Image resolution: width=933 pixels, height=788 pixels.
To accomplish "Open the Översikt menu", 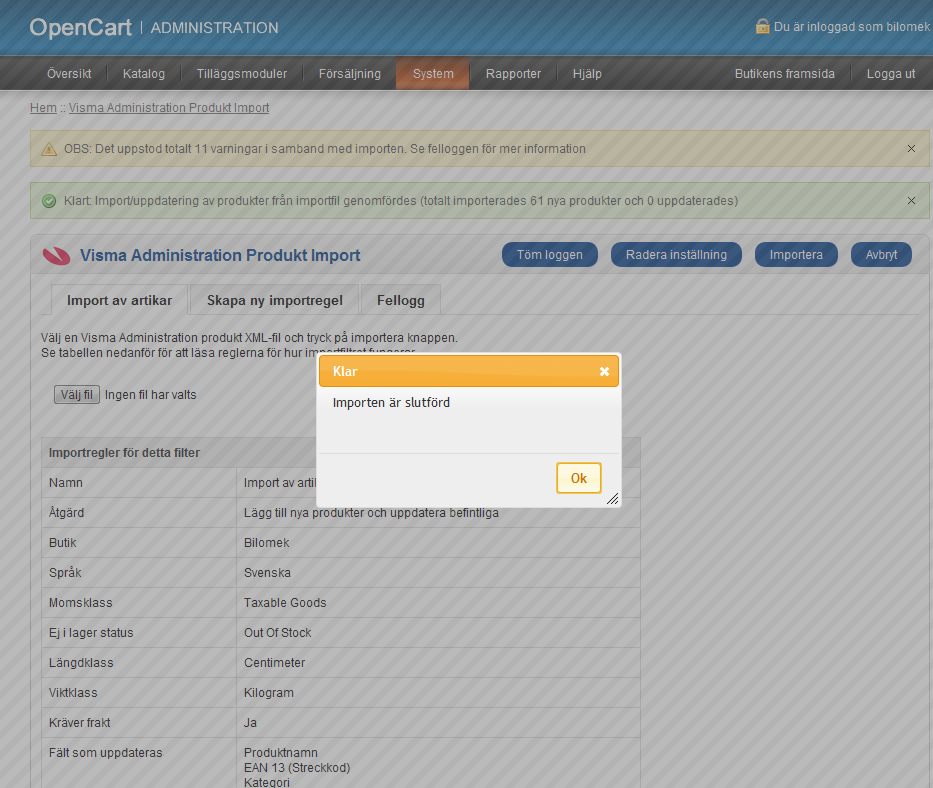I will coord(69,74).
